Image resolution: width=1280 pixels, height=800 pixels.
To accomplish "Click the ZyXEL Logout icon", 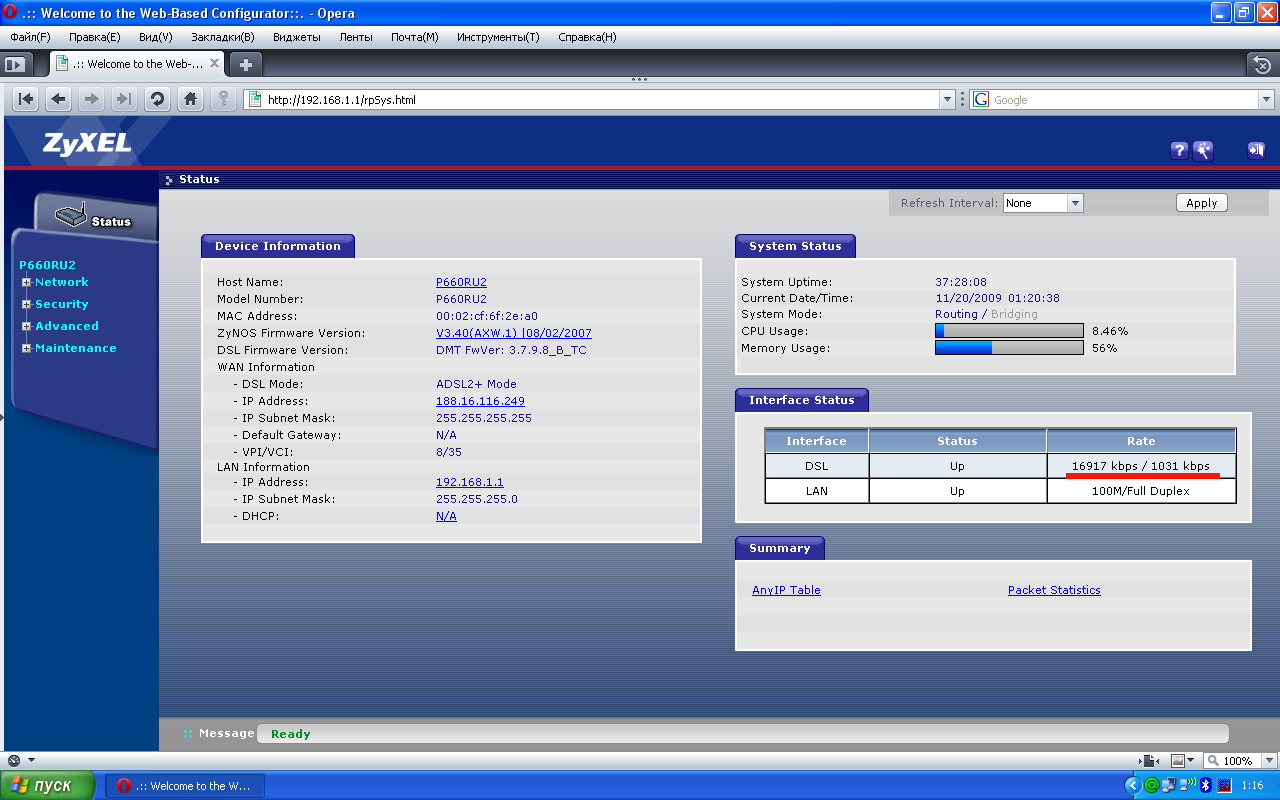I will [x=1255, y=150].
